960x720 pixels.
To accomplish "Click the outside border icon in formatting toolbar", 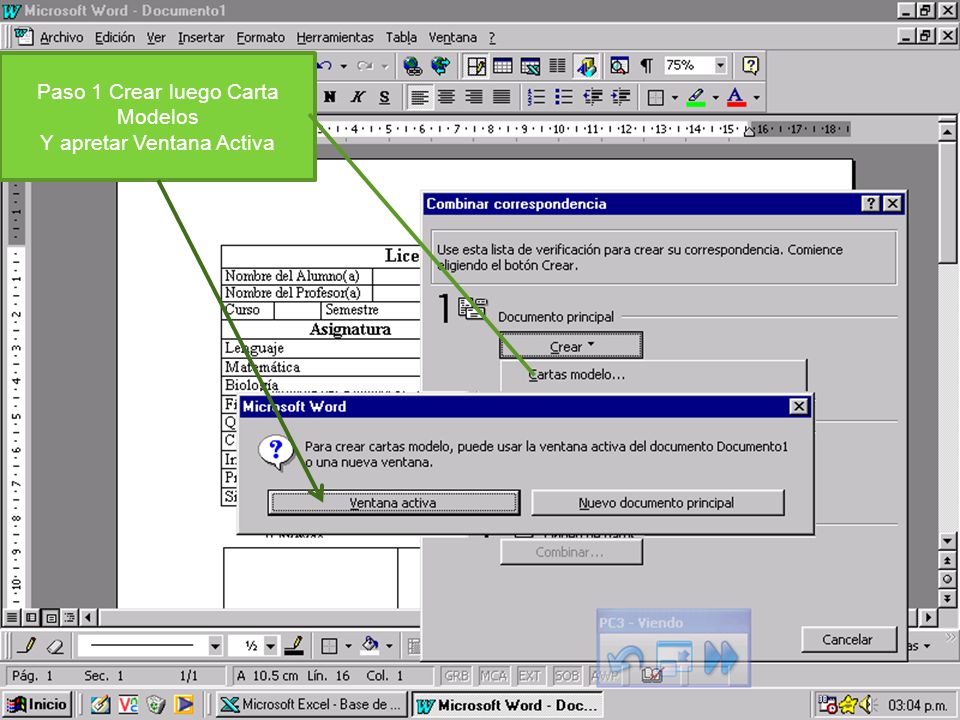I will (x=656, y=97).
